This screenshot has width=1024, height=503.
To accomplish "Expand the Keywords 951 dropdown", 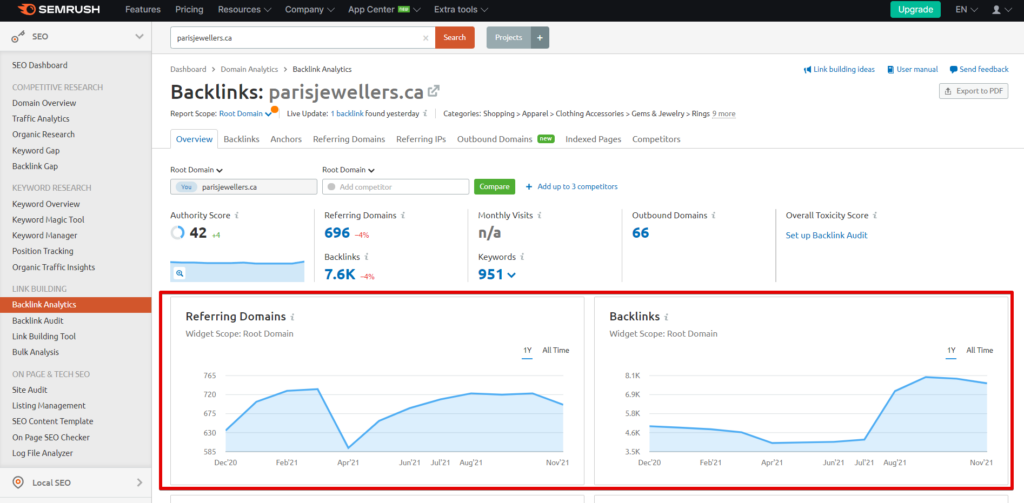I will 497,274.
